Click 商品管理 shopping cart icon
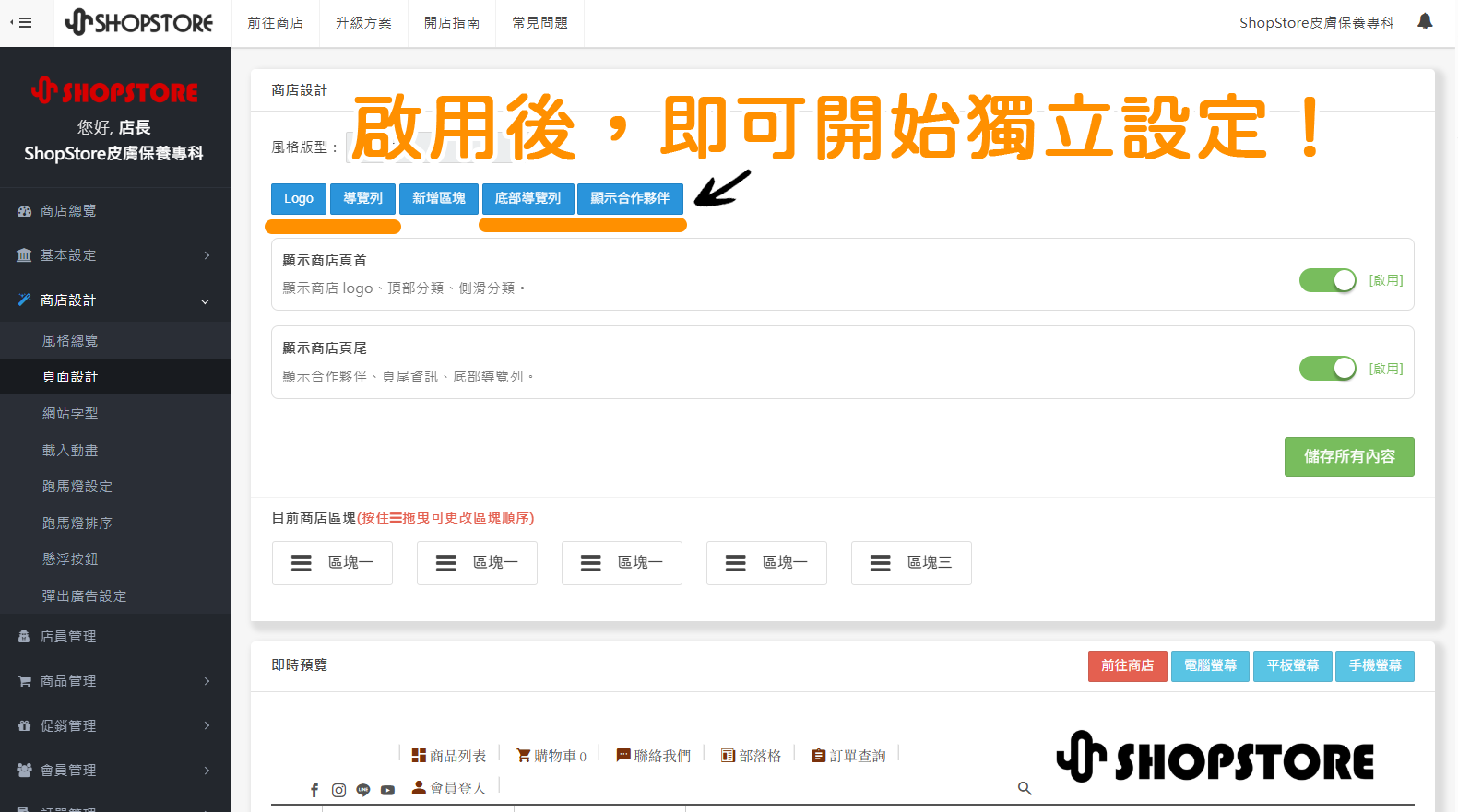Image resolution: width=1458 pixels, height=812 pixels. click(x=24, y=681)
